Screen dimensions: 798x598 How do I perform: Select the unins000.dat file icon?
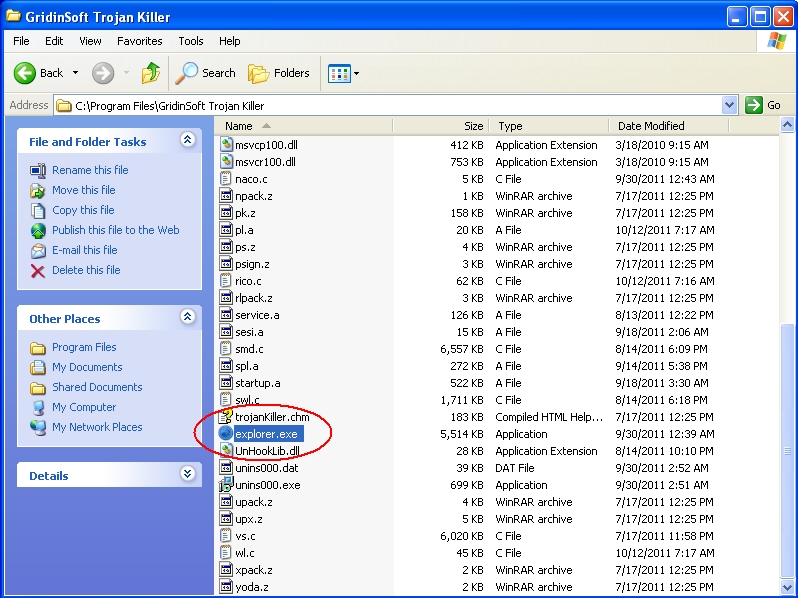tap(226, 468)
